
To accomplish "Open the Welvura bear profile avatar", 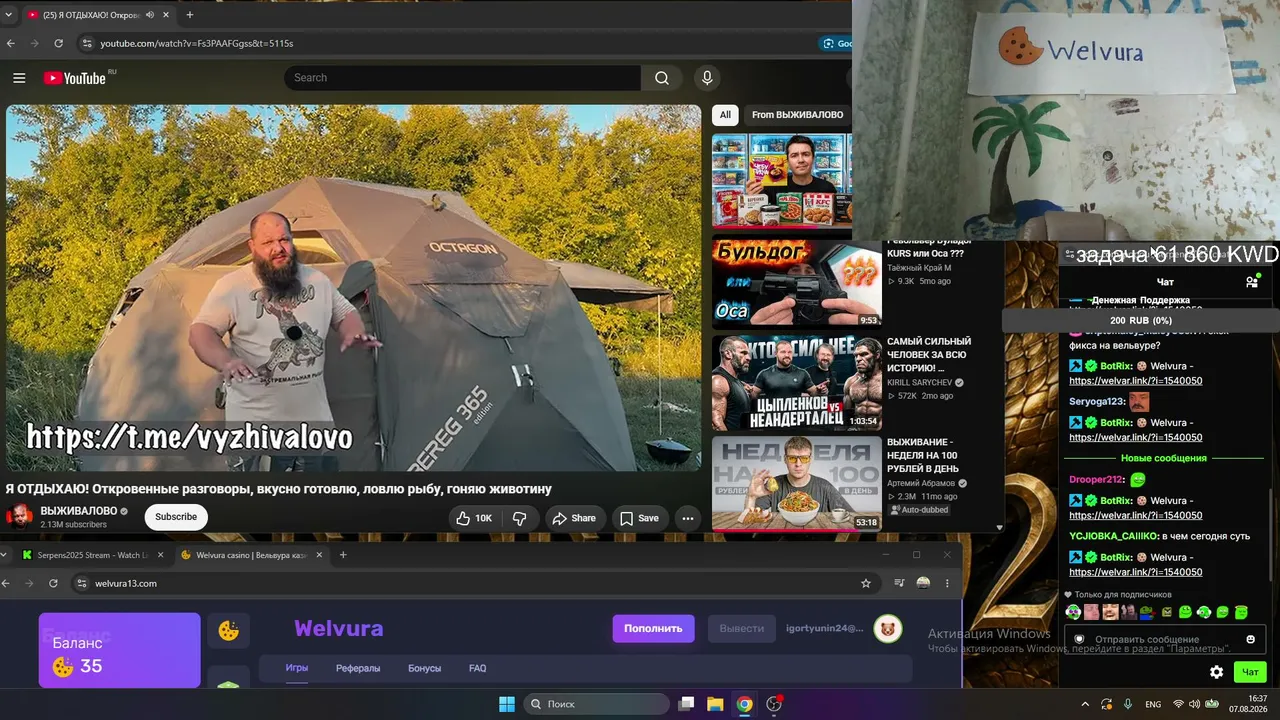I will (x=888, y=628).
